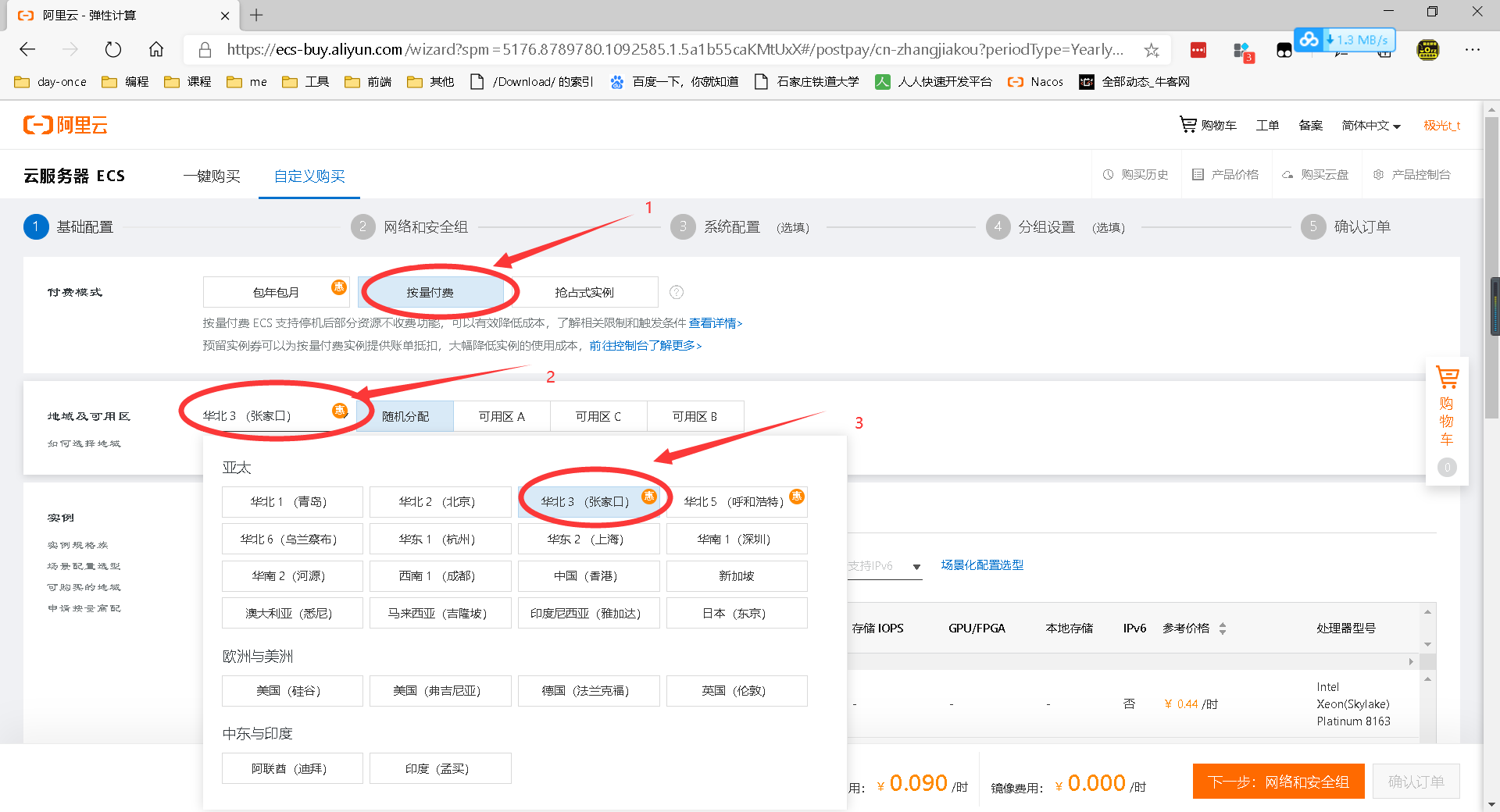Open 前往控制台了解更多 link
Image resolution: width=1500 pixels, height=812 pixels.
point(645,345)
